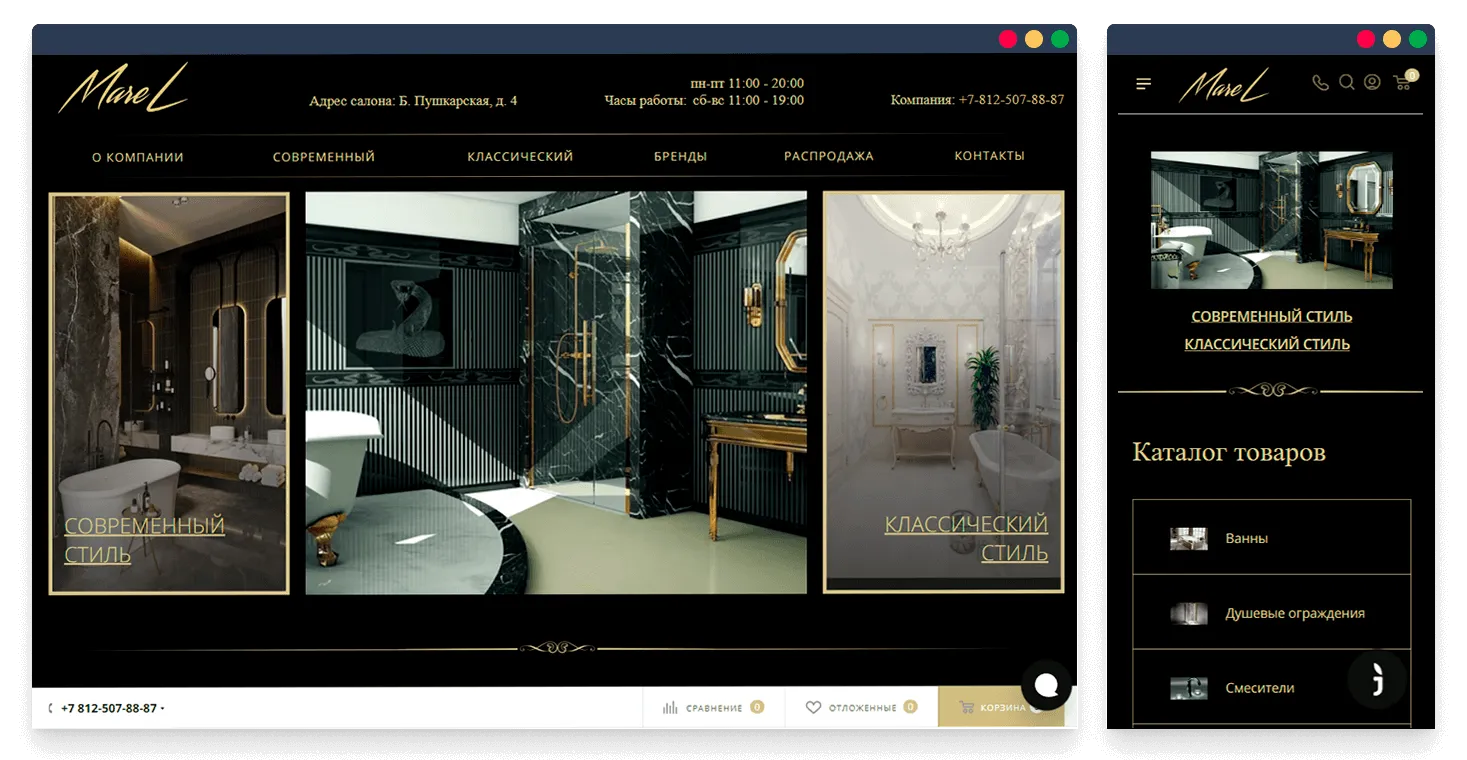Open the user account icon
Image resolution: width=1467 pixels, height=760 pixels.
(1372, 83)
